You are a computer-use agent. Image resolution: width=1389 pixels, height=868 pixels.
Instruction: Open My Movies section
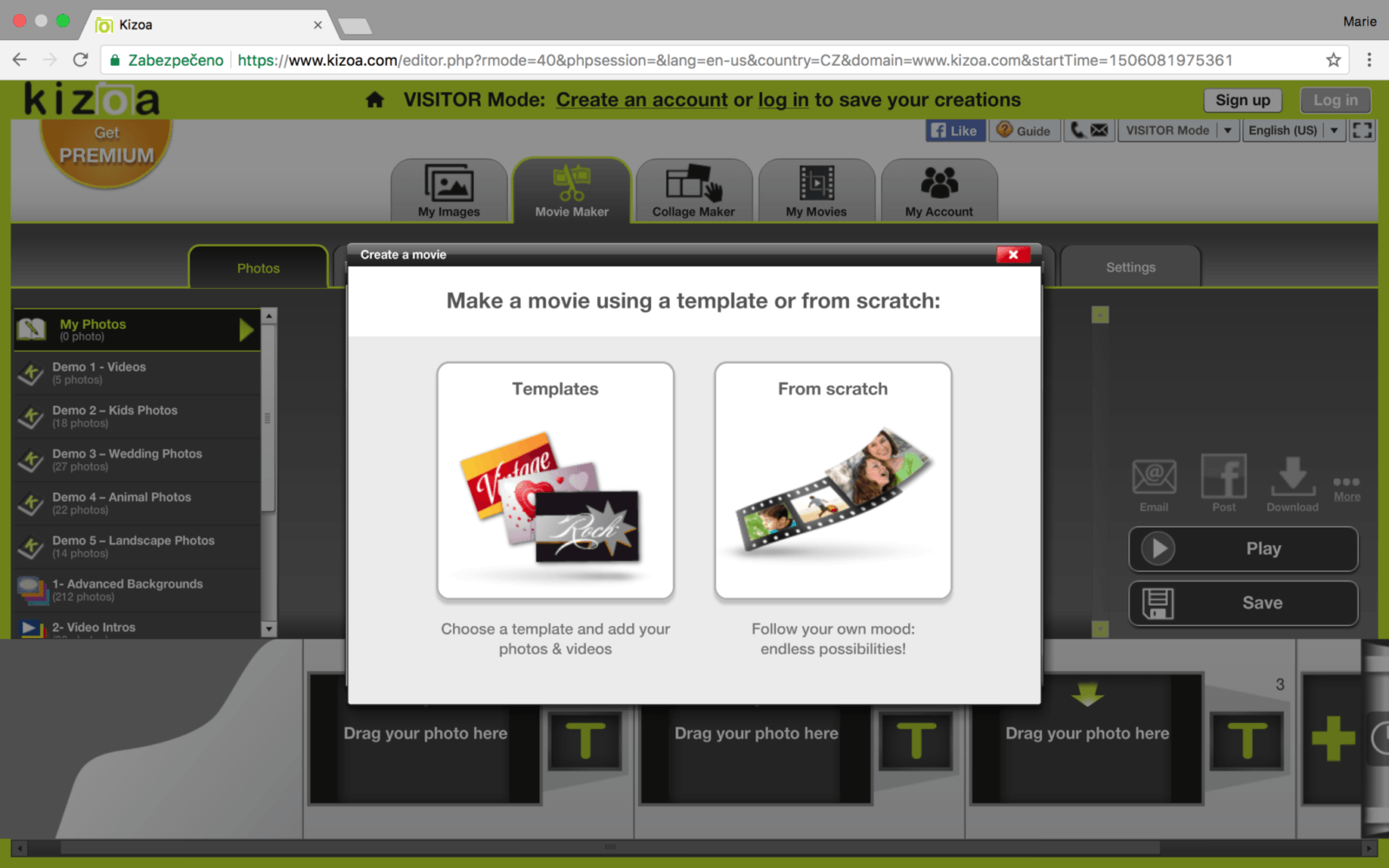[x=816, y=191]
